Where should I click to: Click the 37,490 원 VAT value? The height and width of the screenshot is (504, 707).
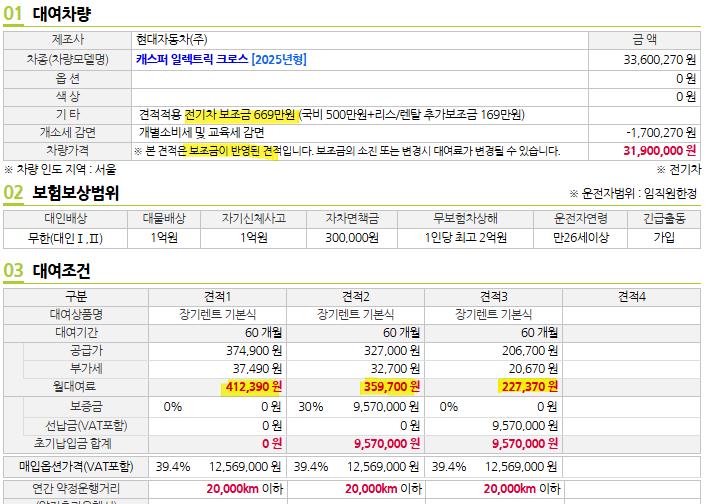tap(257, 369)
